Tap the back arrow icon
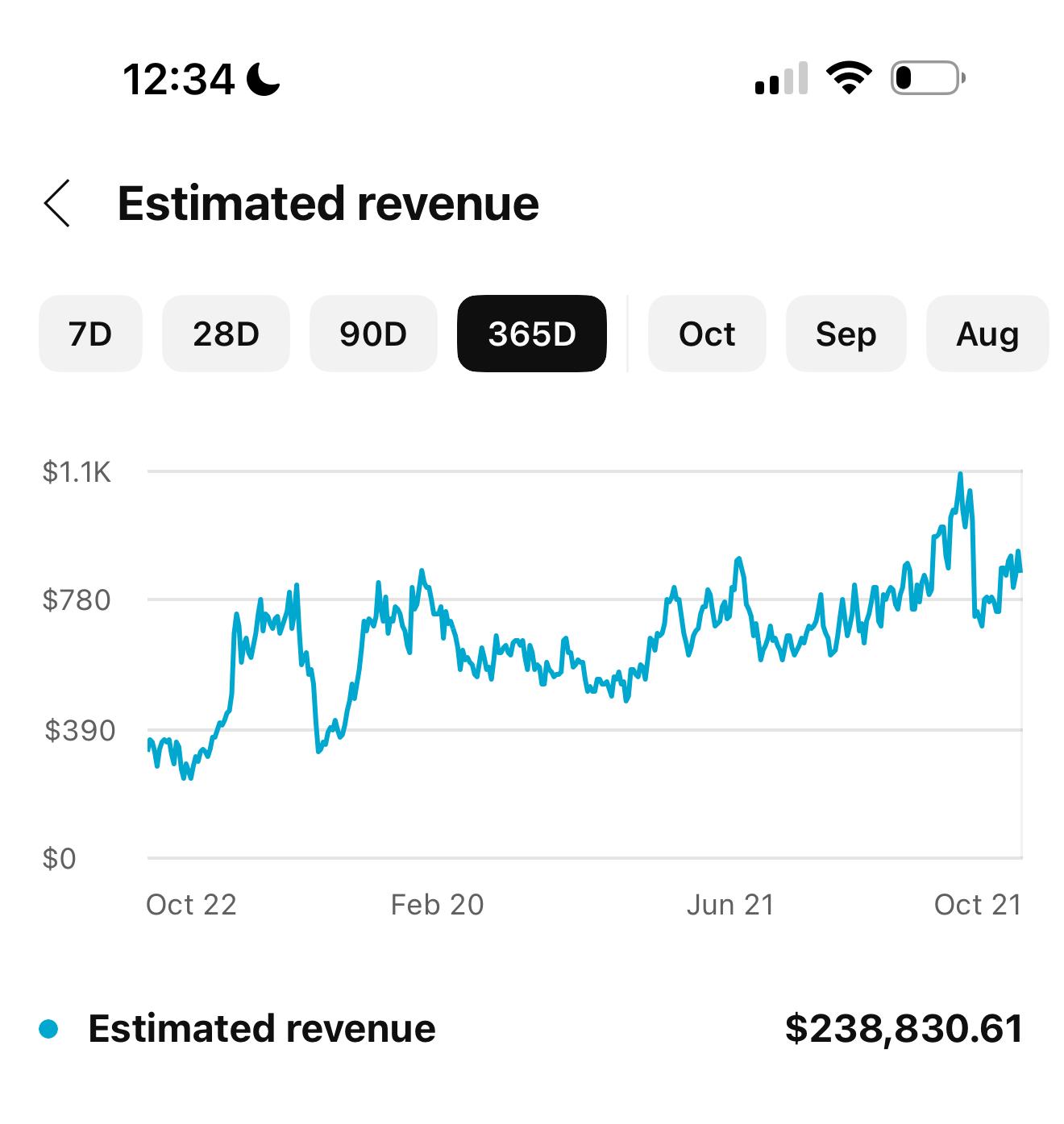 57,203
